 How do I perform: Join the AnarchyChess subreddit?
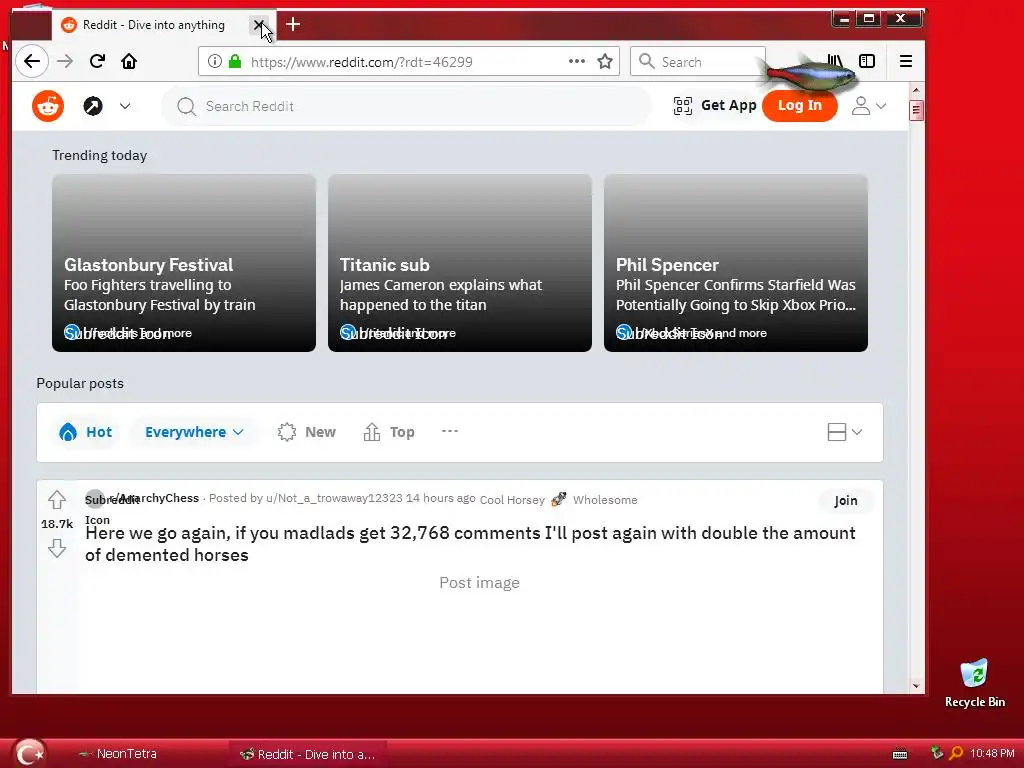846,501
